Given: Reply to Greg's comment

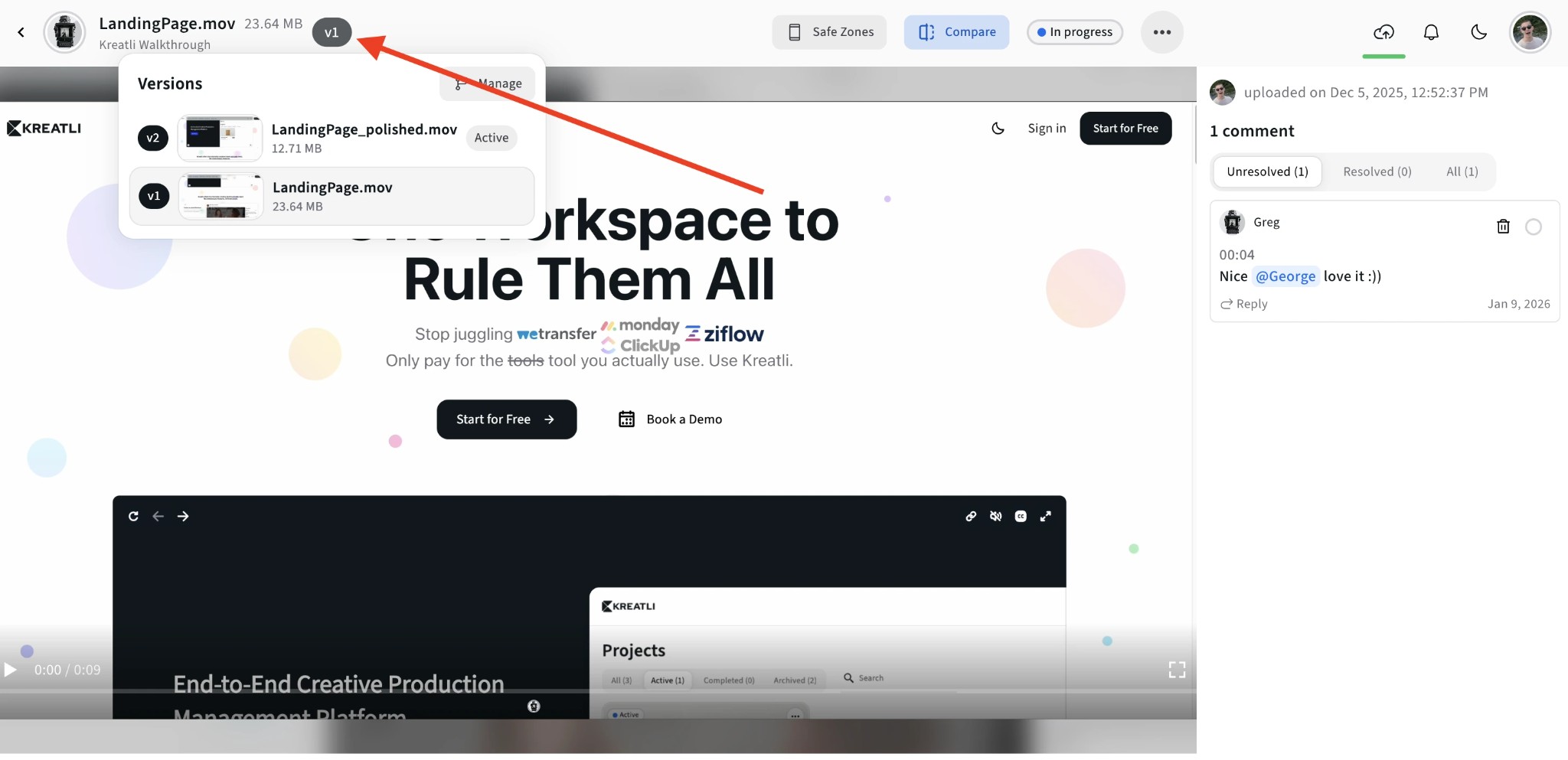Looking at the screenshot, I should [x=1243, y=304].
